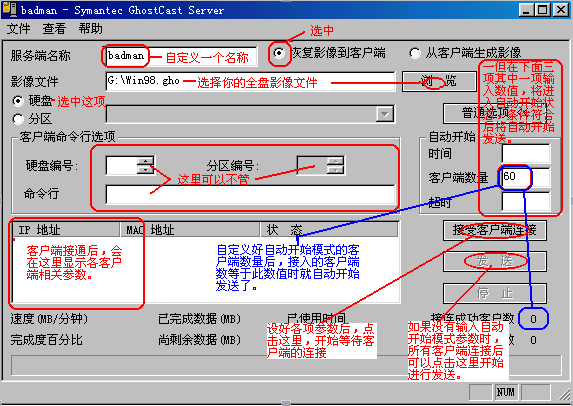Click the 停止 button

tap(495, 293)
